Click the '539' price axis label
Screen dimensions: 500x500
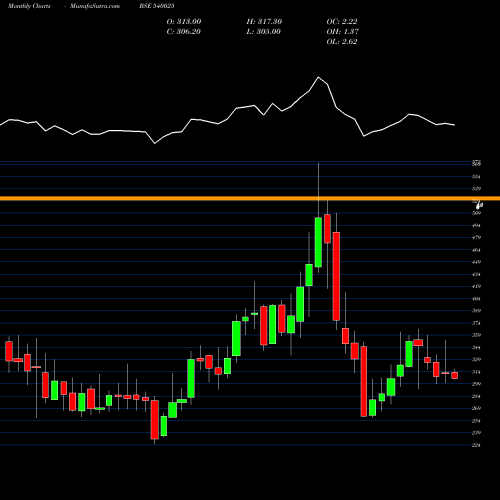point(476,189)
